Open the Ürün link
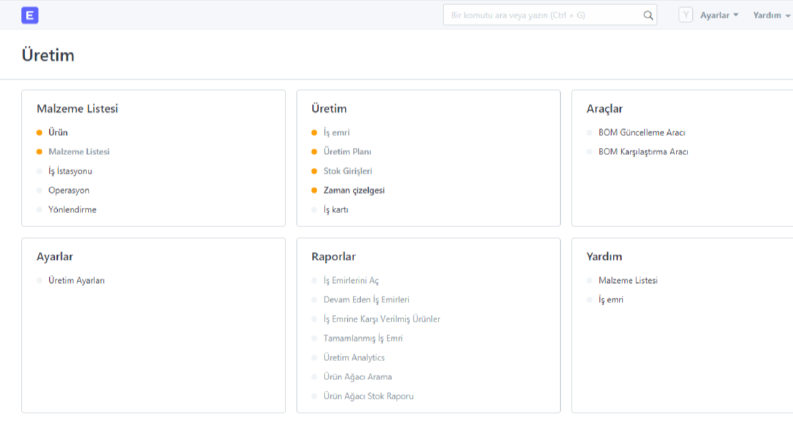This screenshot has width=793, height=446. click(58, 132)
